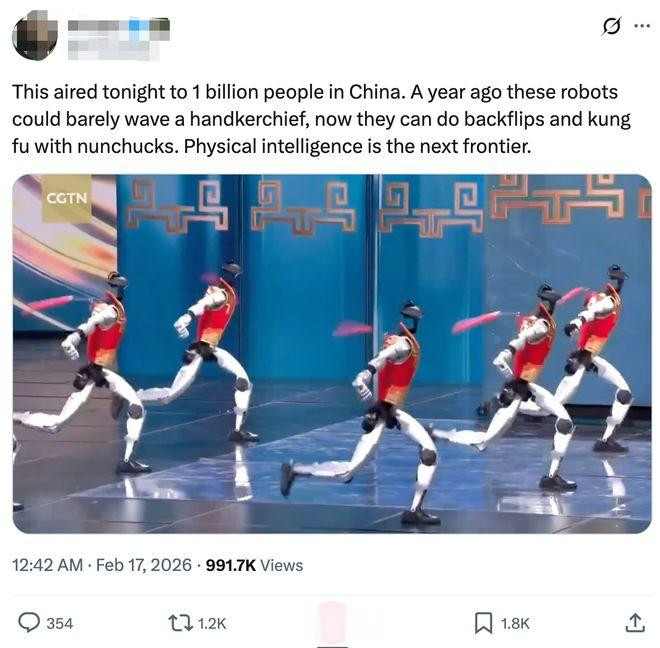Click the 1.8K bookmarks count
660x648 pixels.
click(515, 624)
